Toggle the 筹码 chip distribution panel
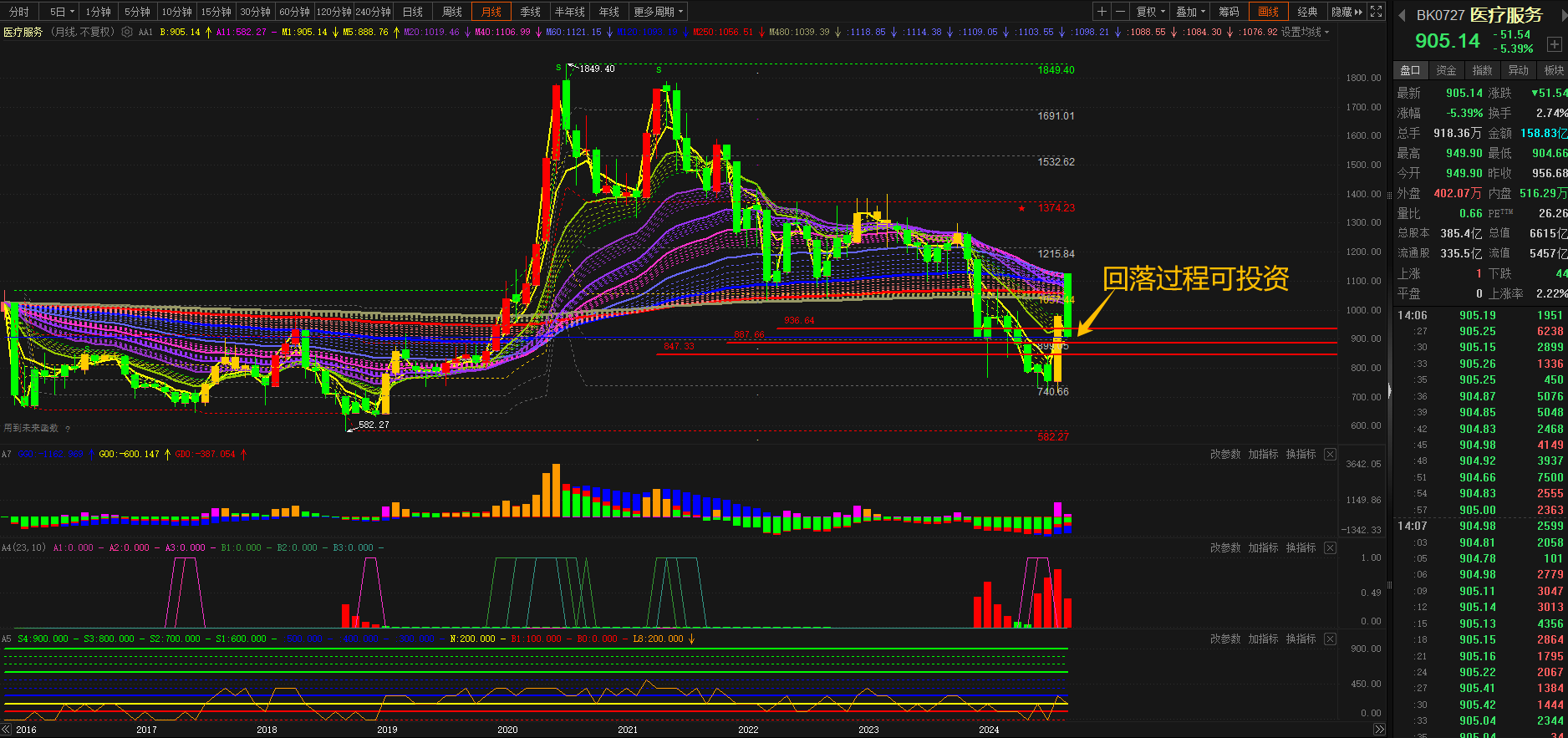 pyautogui.click(x=1229, y=12)
